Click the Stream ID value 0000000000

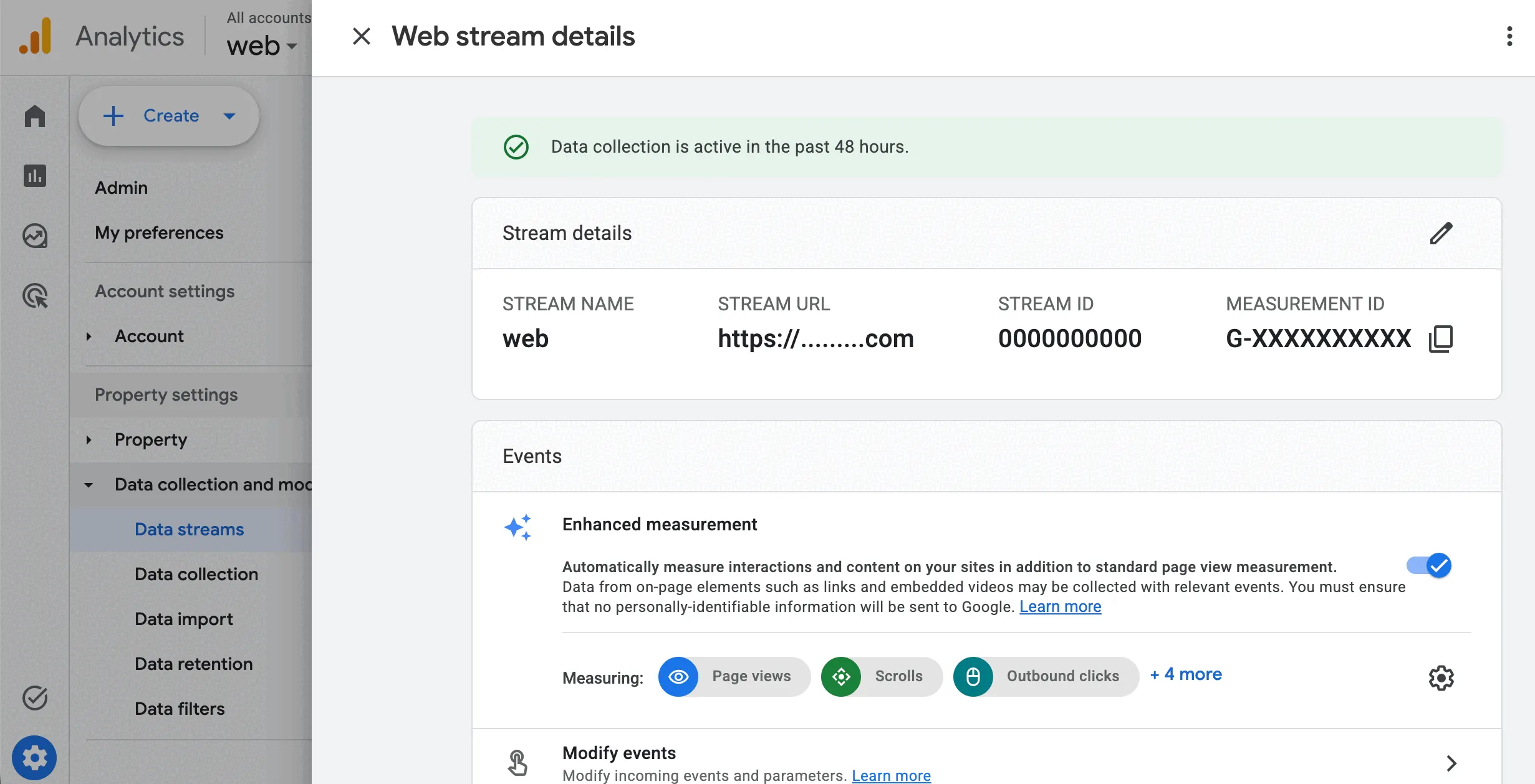click(1070, 338)
